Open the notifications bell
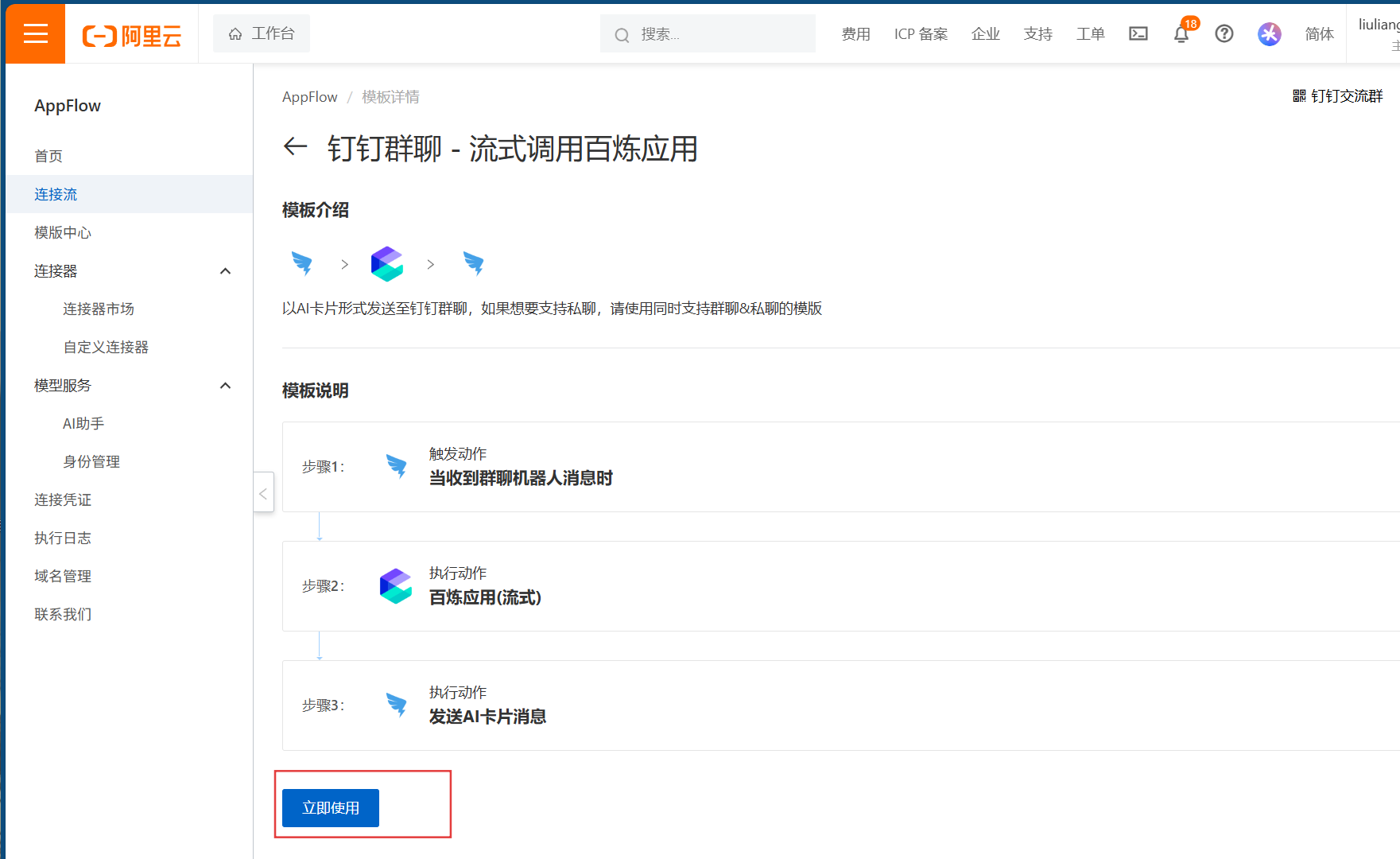 (1181, 33)
